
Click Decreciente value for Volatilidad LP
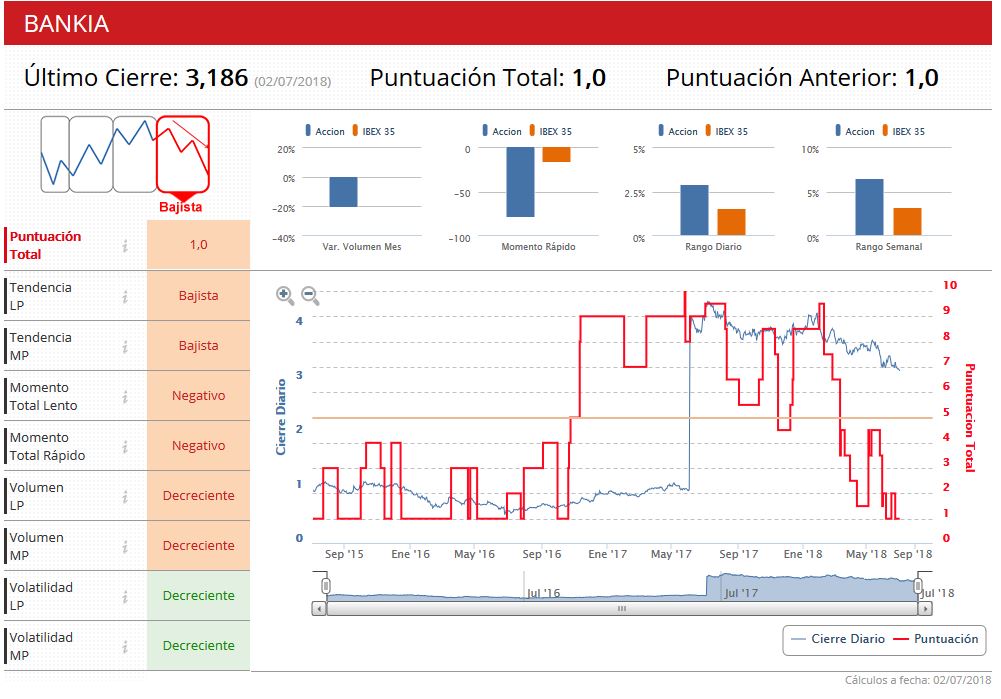coord(199,596)
